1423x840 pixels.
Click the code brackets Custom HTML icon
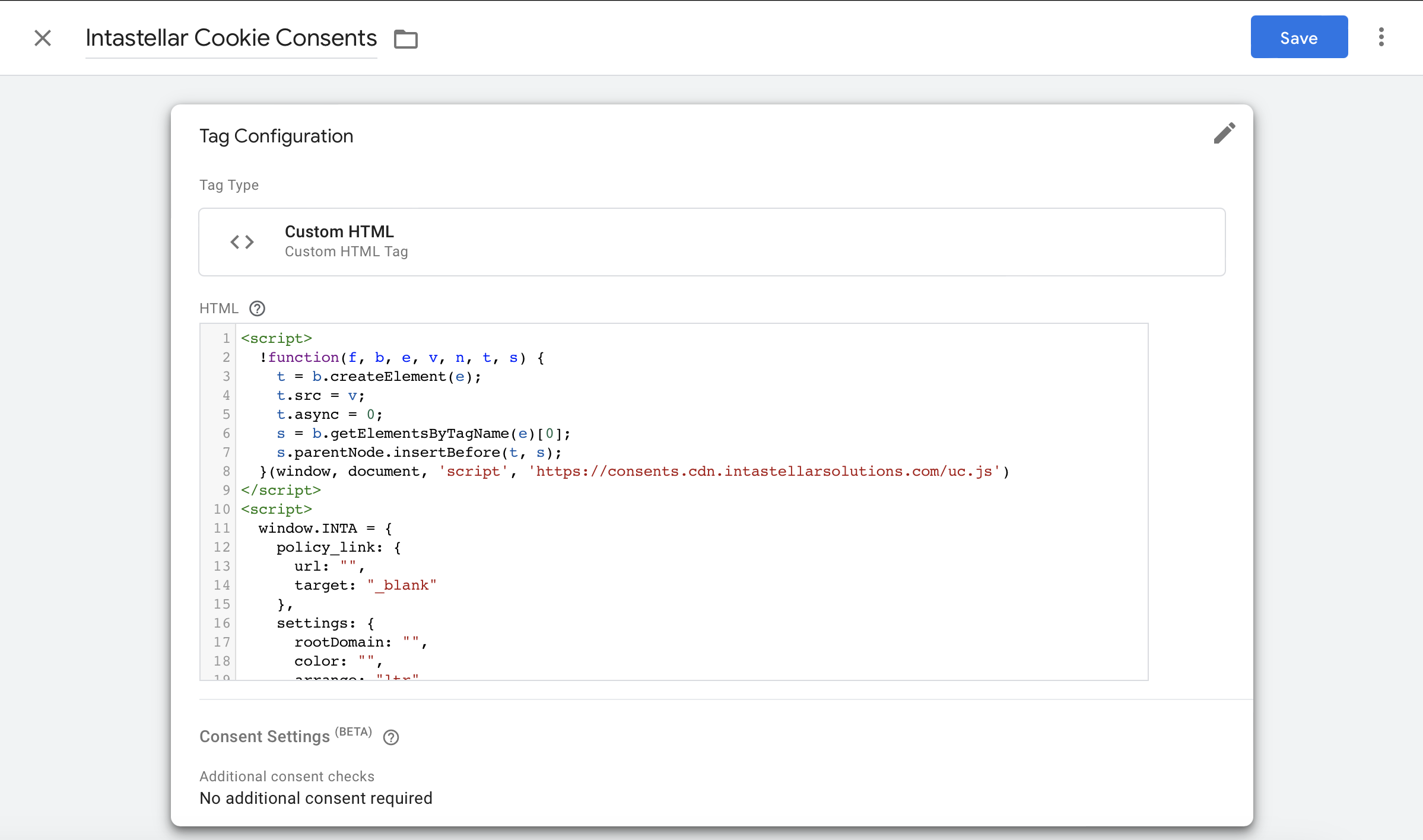pos(242,241)
